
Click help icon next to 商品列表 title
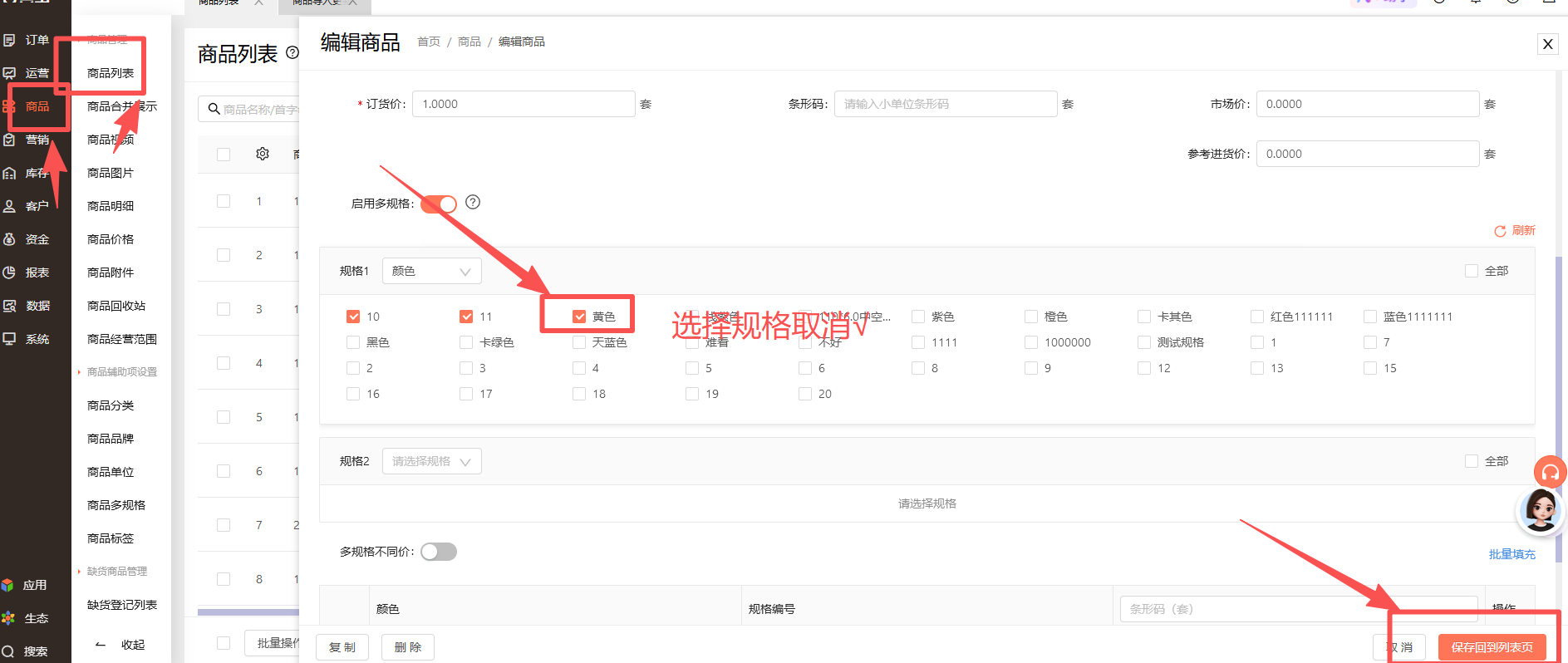pyautogui.click(x=292, y=52)
